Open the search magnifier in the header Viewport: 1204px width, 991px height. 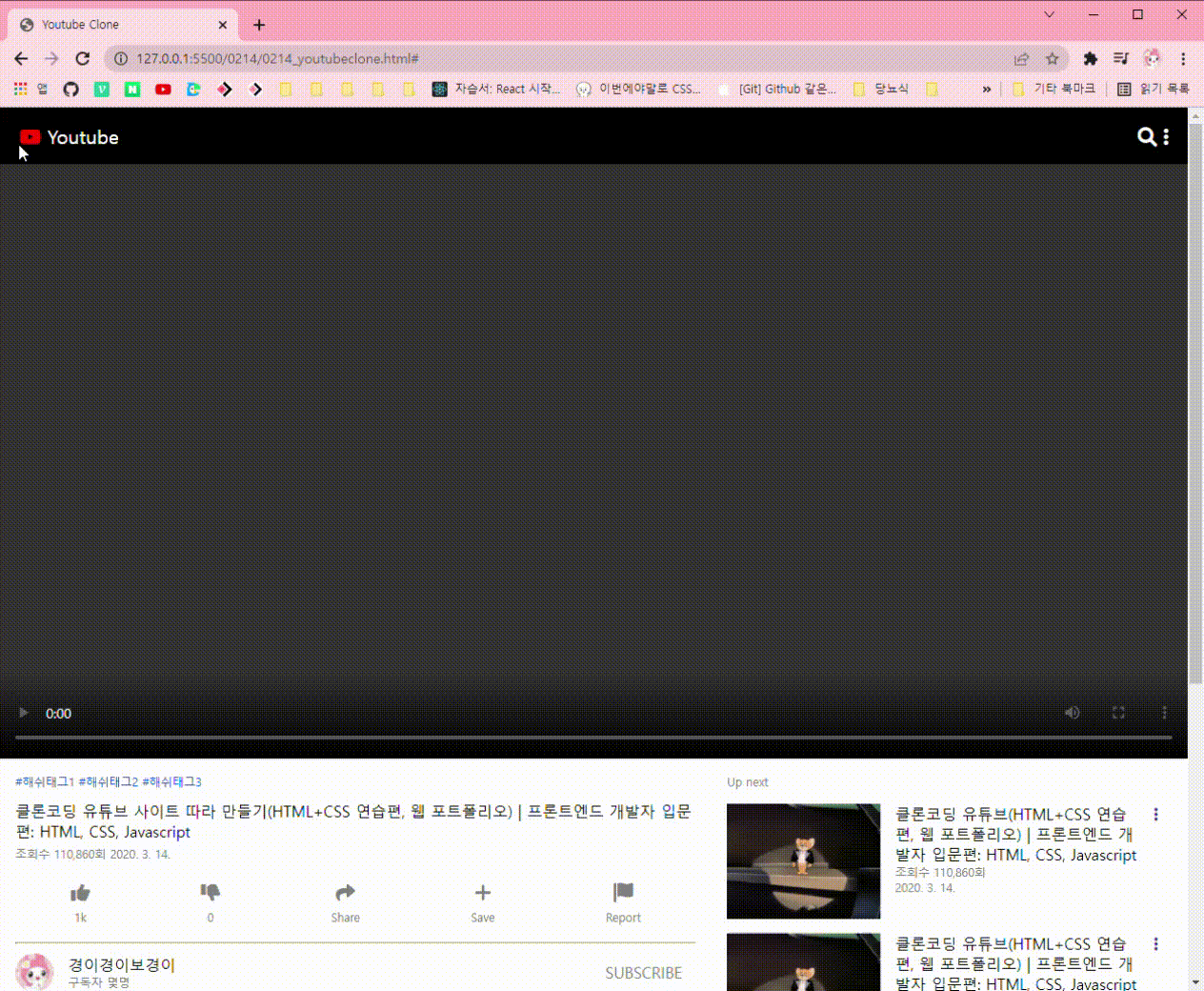(x=1147, y=137)
